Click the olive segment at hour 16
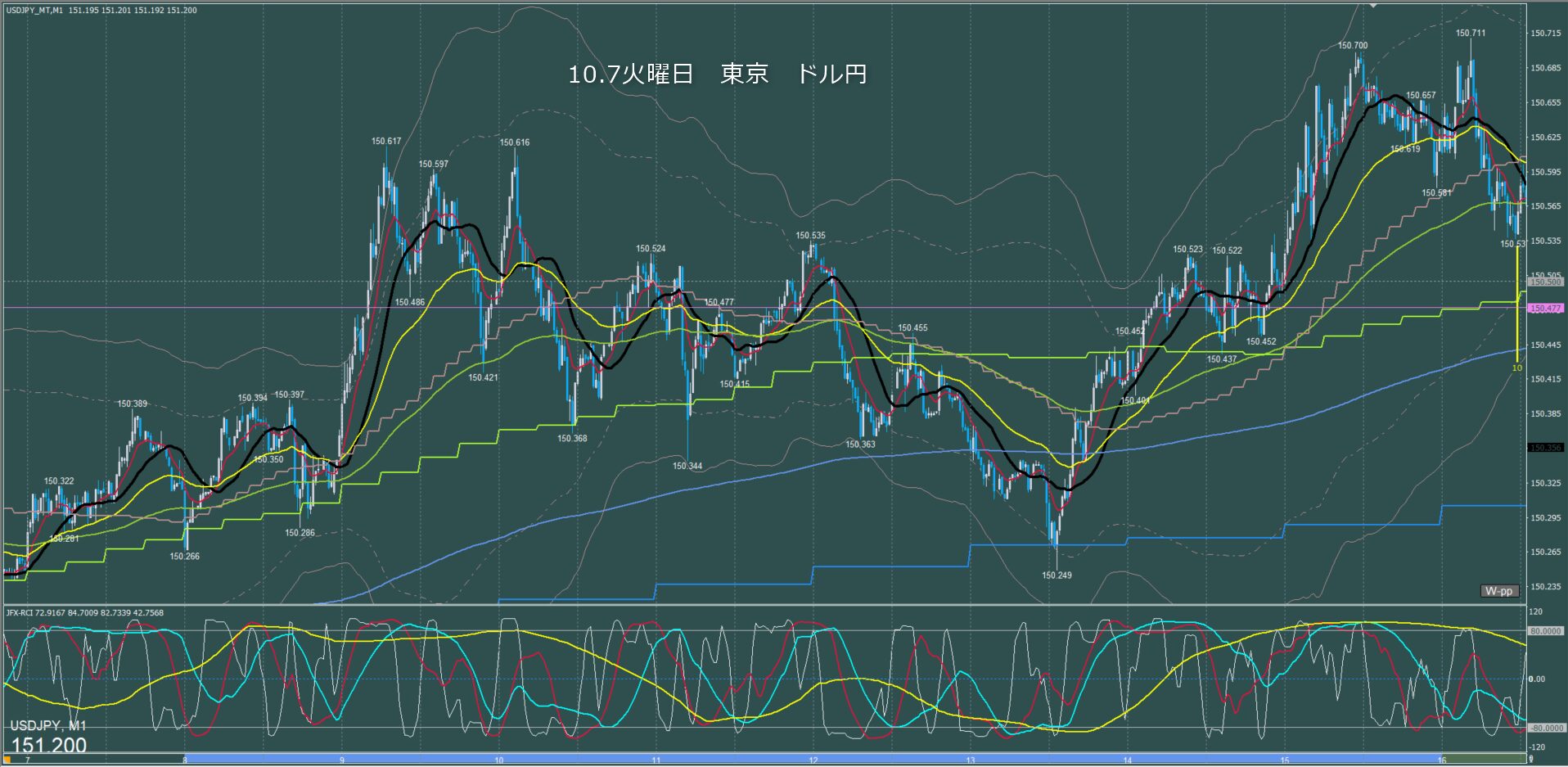Screen dimensions: 1568x767 (1481, 760)
